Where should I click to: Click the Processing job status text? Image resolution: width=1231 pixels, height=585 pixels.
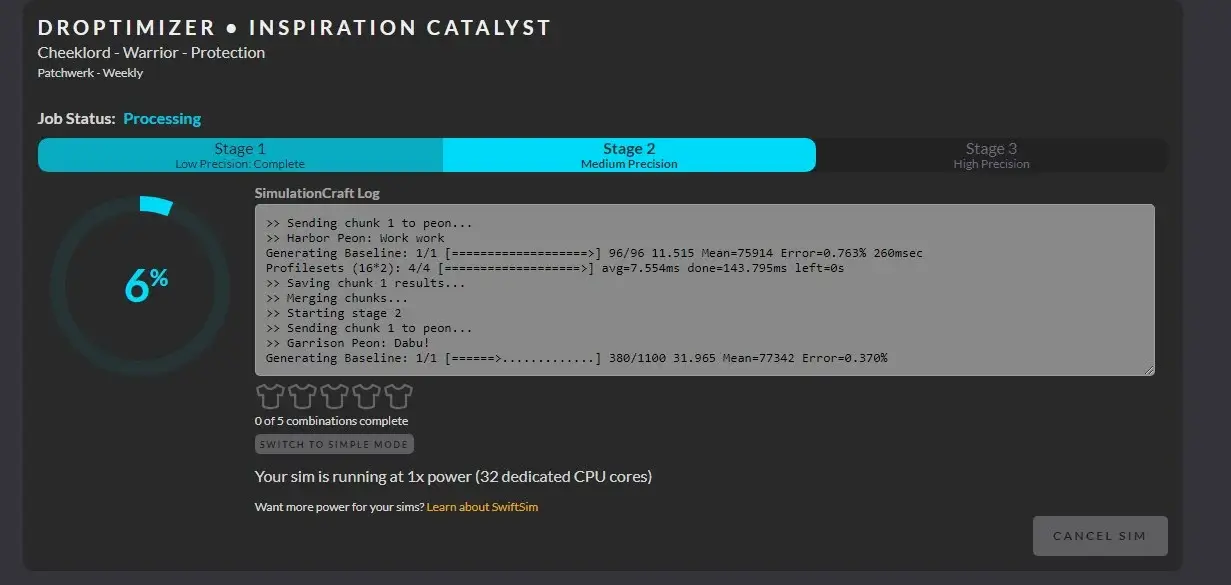[x=162, y=119]
